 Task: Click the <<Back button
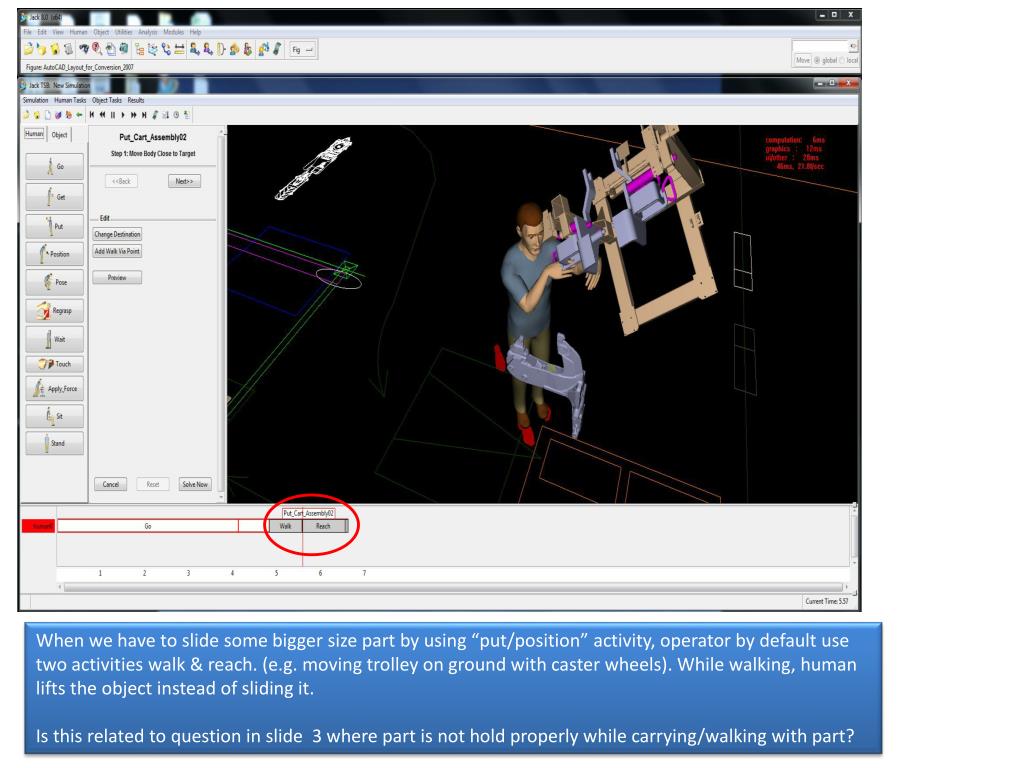click(x=121, y=181)
